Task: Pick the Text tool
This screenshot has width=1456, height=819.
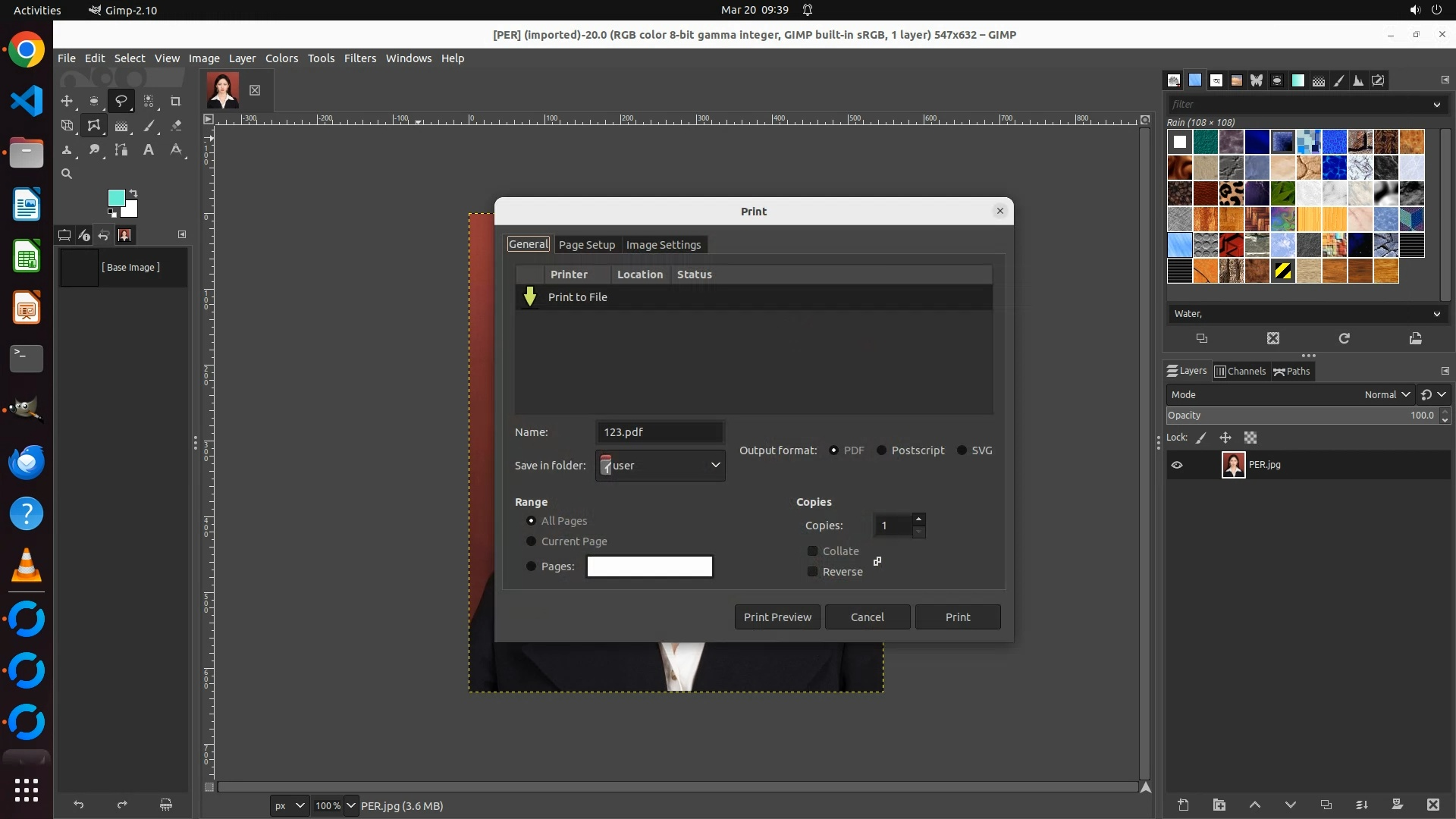Action: 149,150
